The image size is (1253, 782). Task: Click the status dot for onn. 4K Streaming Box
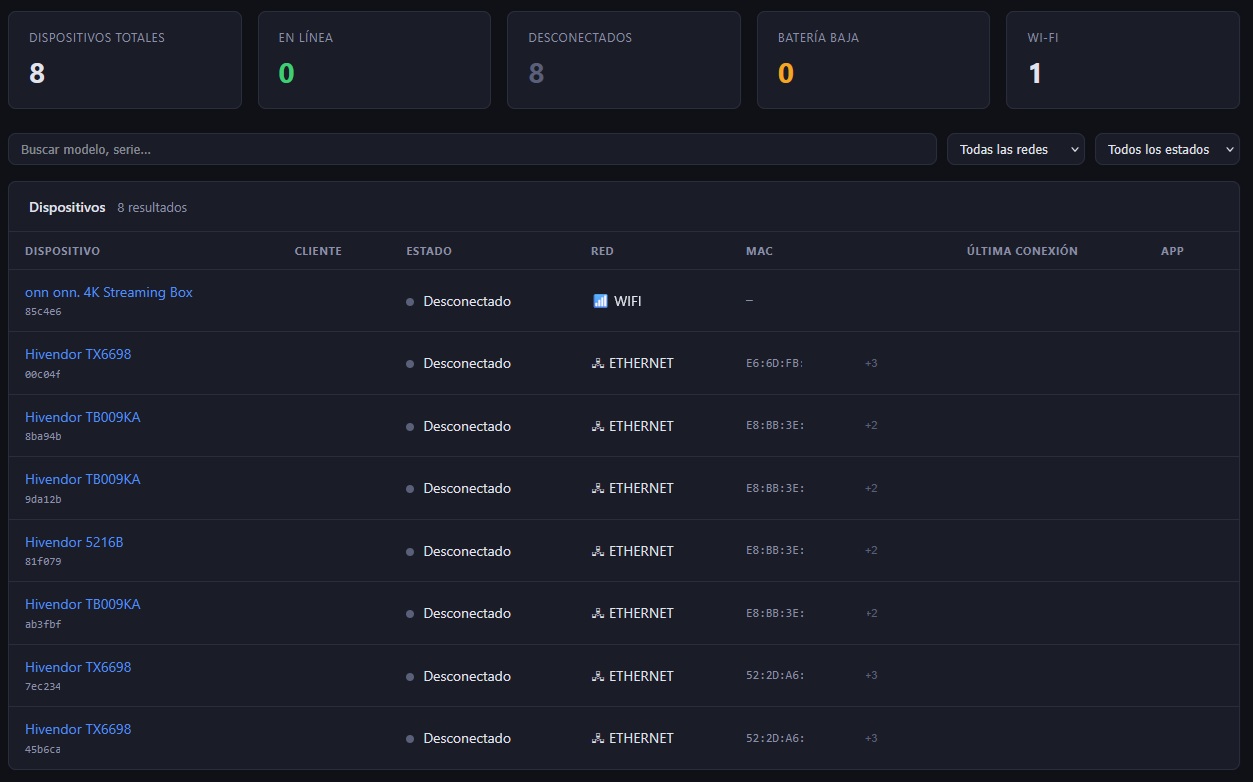410,302
